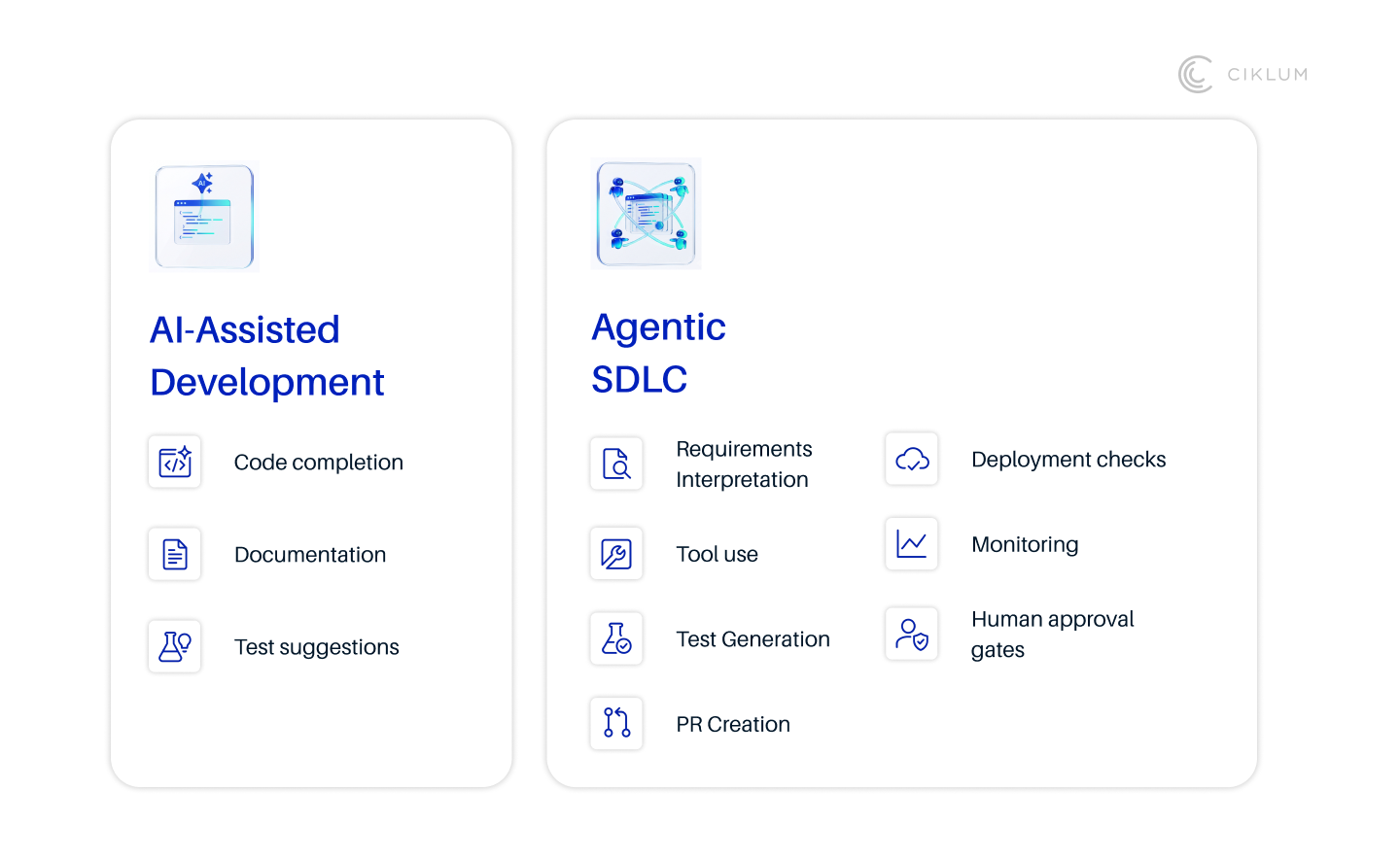Click the Test suggestions flask icon

175,646
